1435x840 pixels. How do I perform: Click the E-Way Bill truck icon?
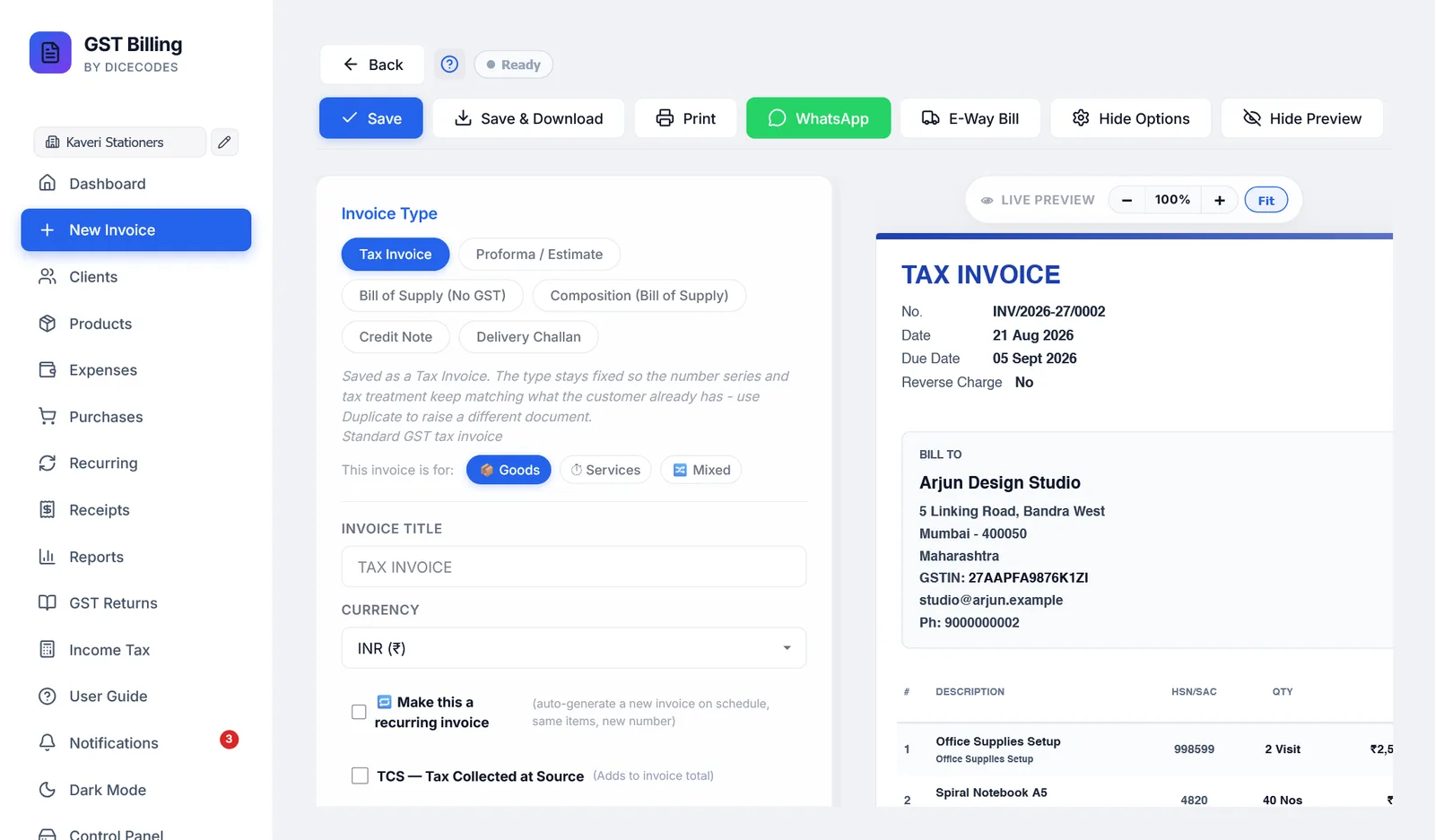click(931, 118)
